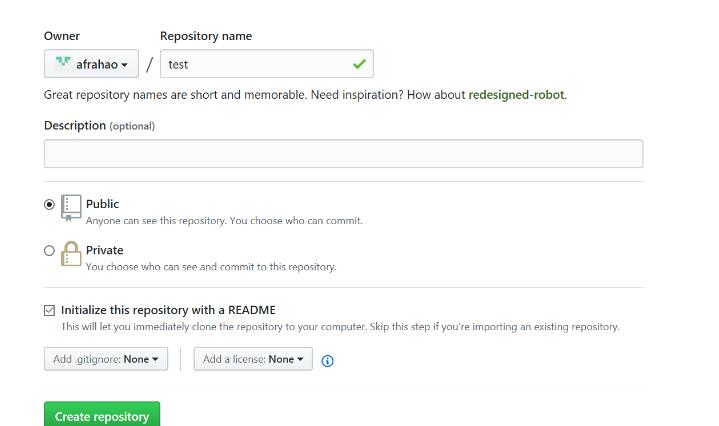
Task: Focus the Repository name text field
Action: [267, 64]
